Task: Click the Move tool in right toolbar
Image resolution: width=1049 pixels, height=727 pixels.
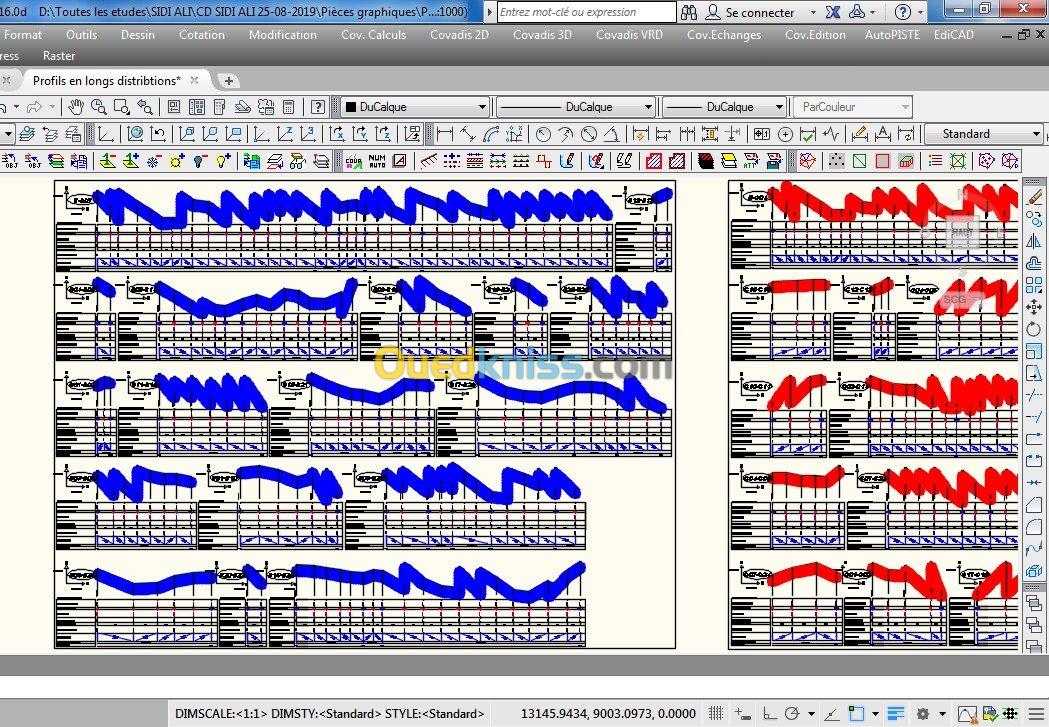Action: 1034,307
